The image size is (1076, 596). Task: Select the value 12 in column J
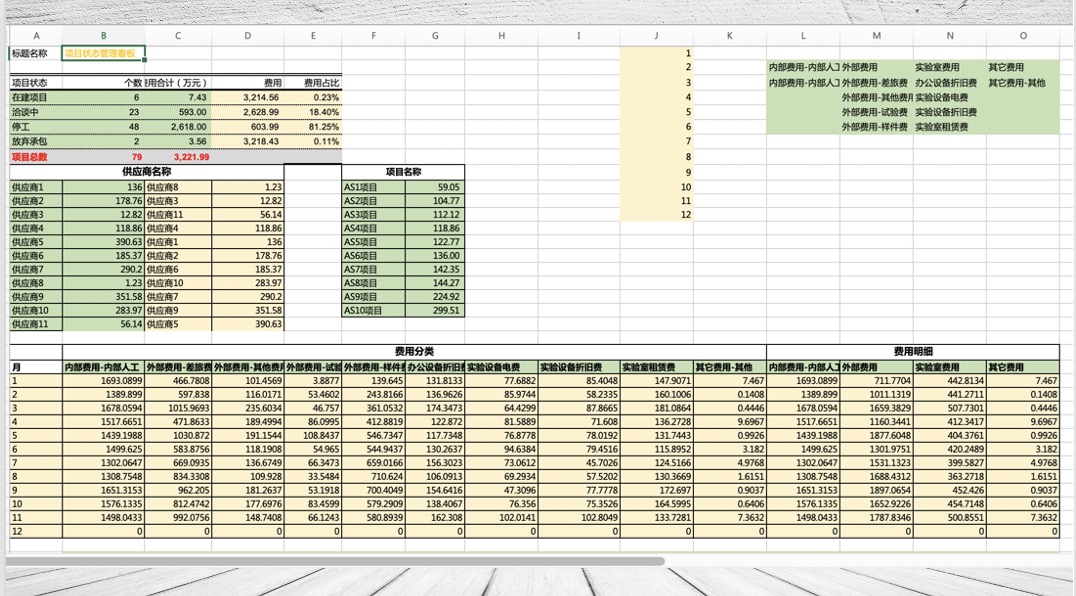click(656, 215)
